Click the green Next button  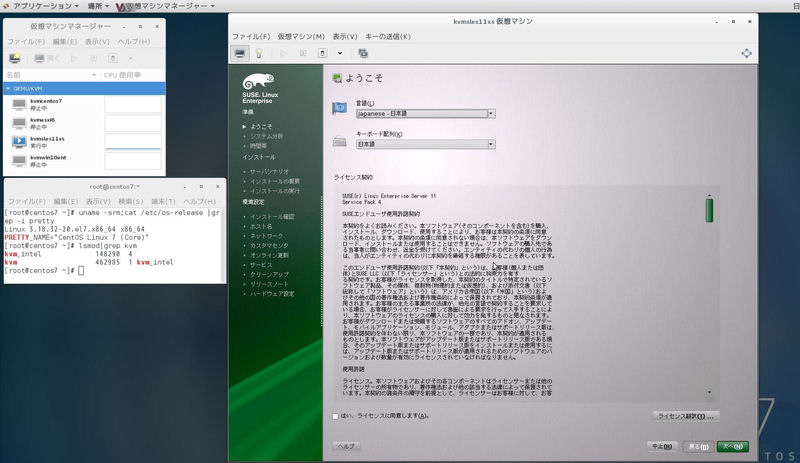point(733,447)
